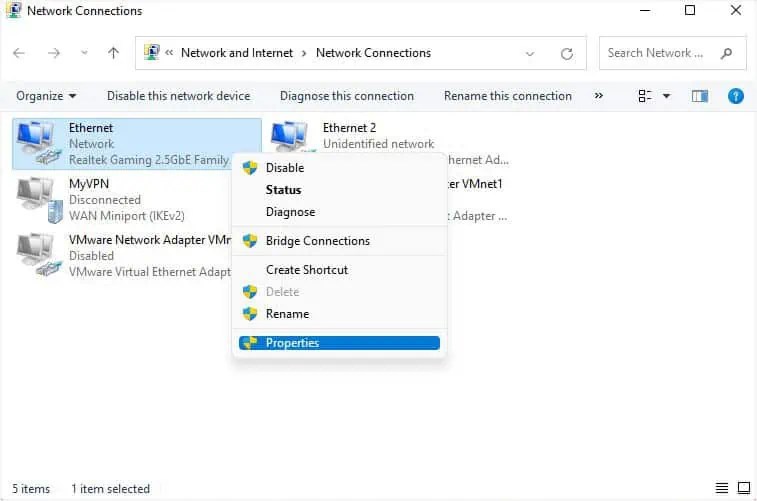Go back with the back arrow
757x501 pixels.
point(19,53)
